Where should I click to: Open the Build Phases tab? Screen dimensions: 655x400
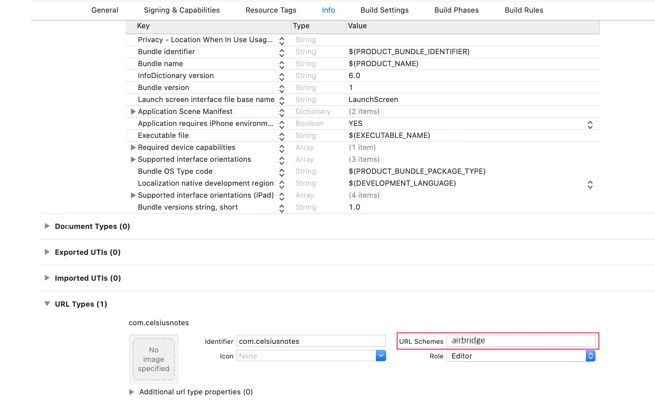click(x=456, y=10)
